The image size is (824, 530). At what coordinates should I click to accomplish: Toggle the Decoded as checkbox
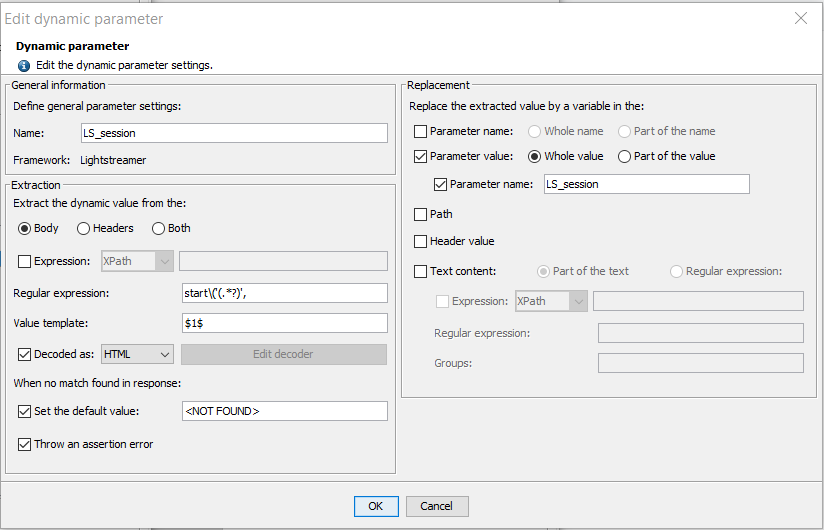click(25, 354)
